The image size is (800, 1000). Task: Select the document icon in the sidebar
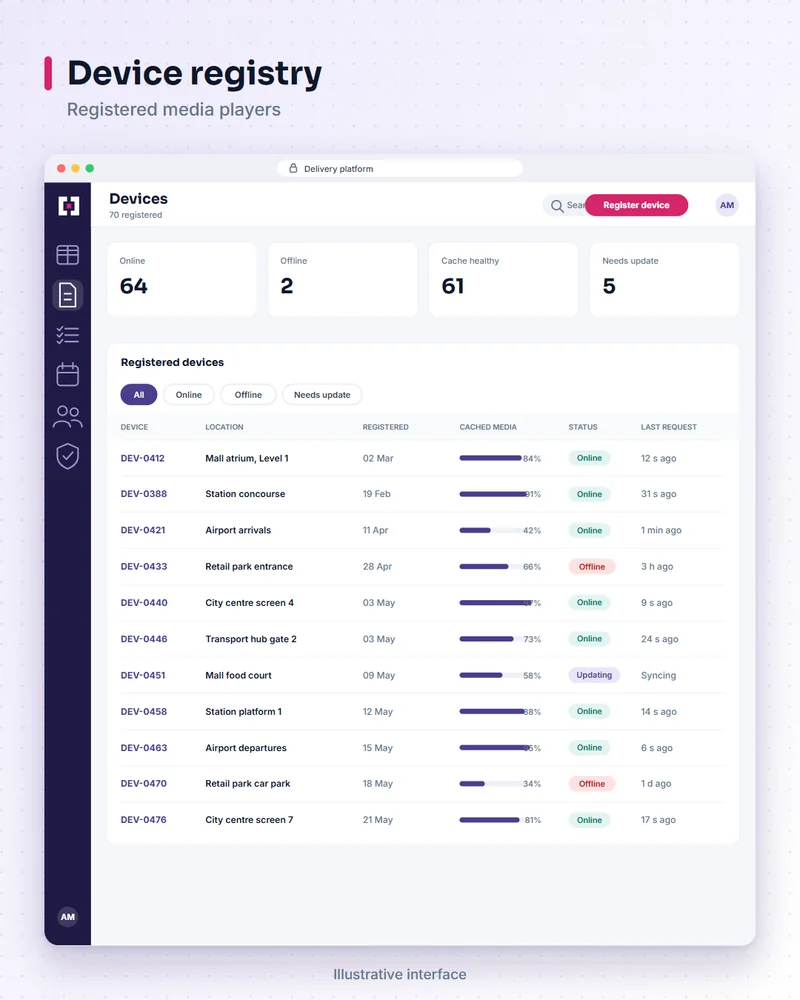[68, 295]
